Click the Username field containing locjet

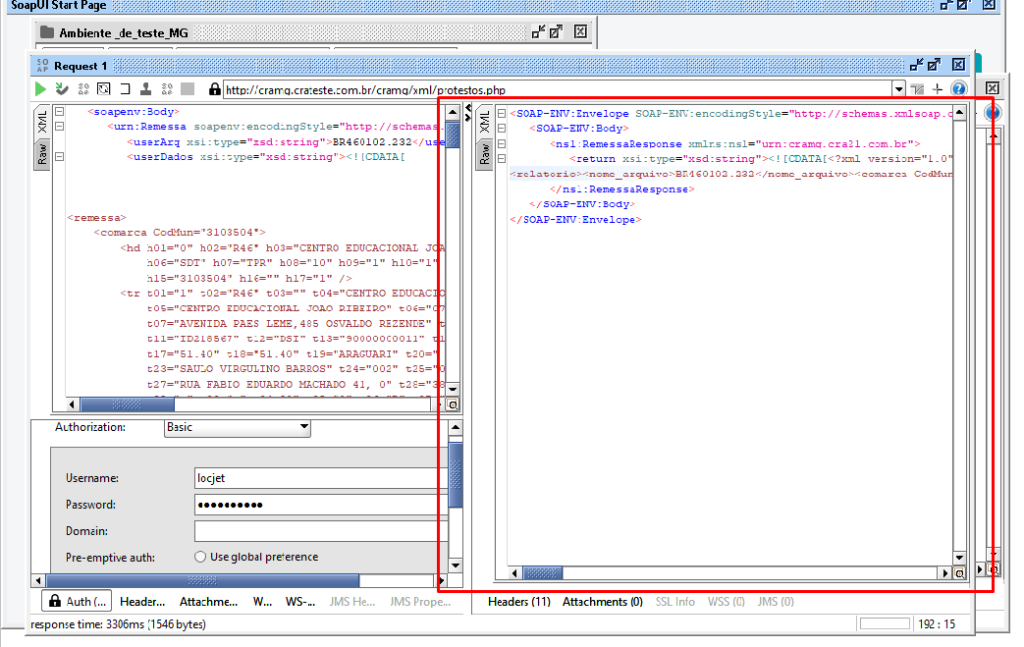point(320,479)
